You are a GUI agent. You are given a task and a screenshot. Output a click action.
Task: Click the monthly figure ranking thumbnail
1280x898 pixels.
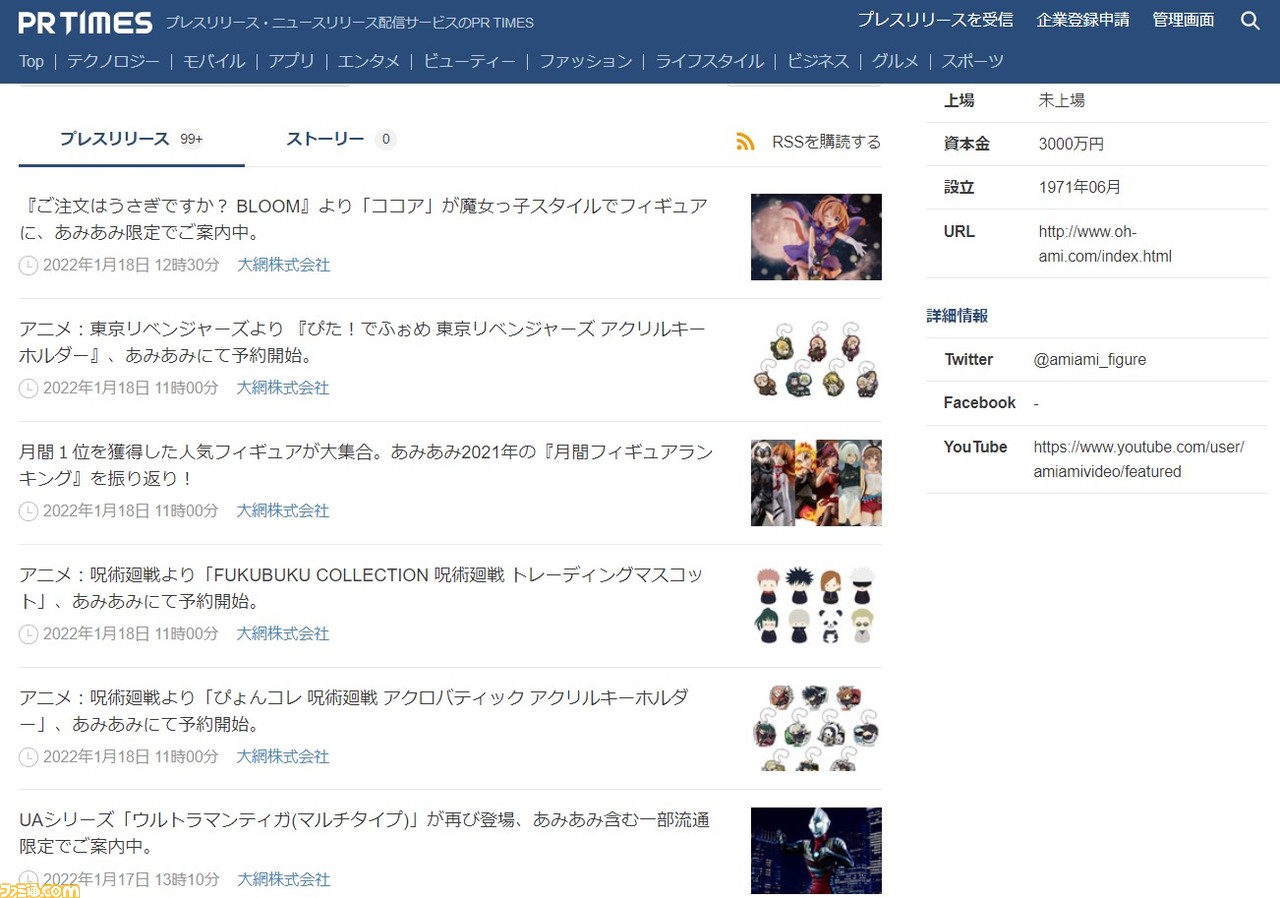816,483
